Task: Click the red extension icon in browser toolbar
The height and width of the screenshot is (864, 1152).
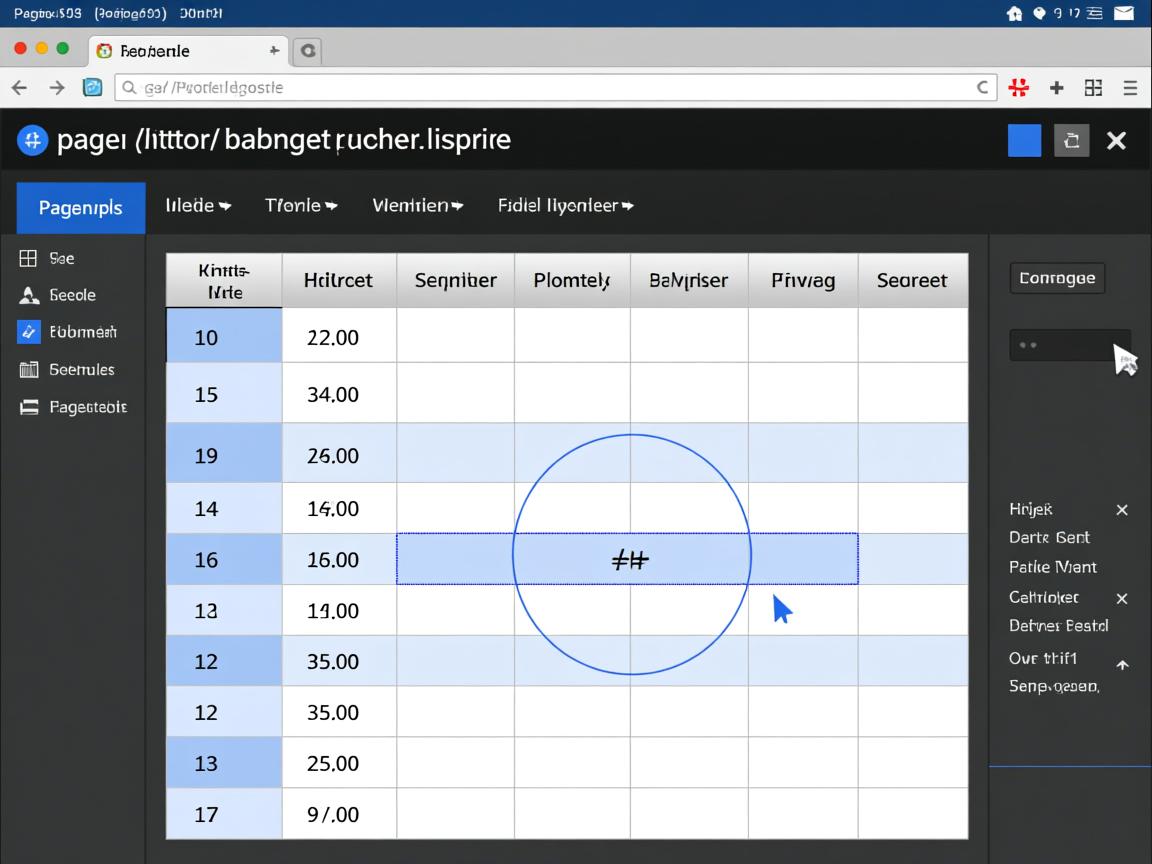Action: click(1019, 88)
